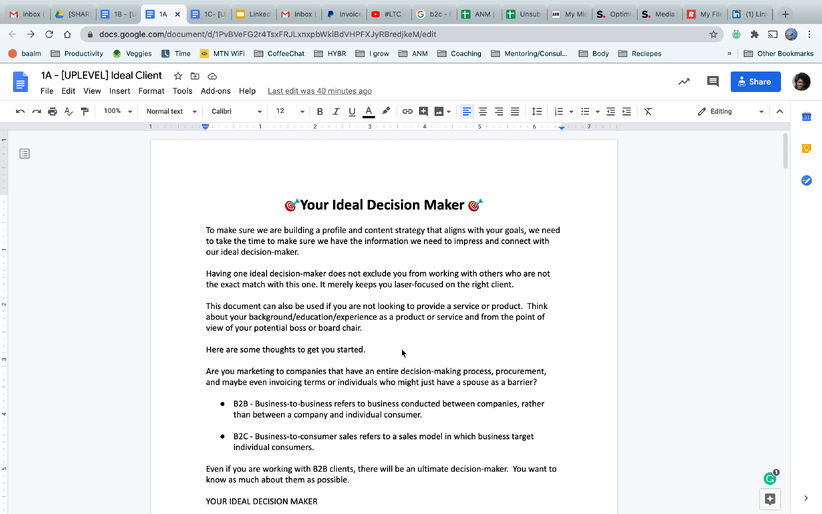
Task: Open a new browser tab
Action: coord(785,14)
